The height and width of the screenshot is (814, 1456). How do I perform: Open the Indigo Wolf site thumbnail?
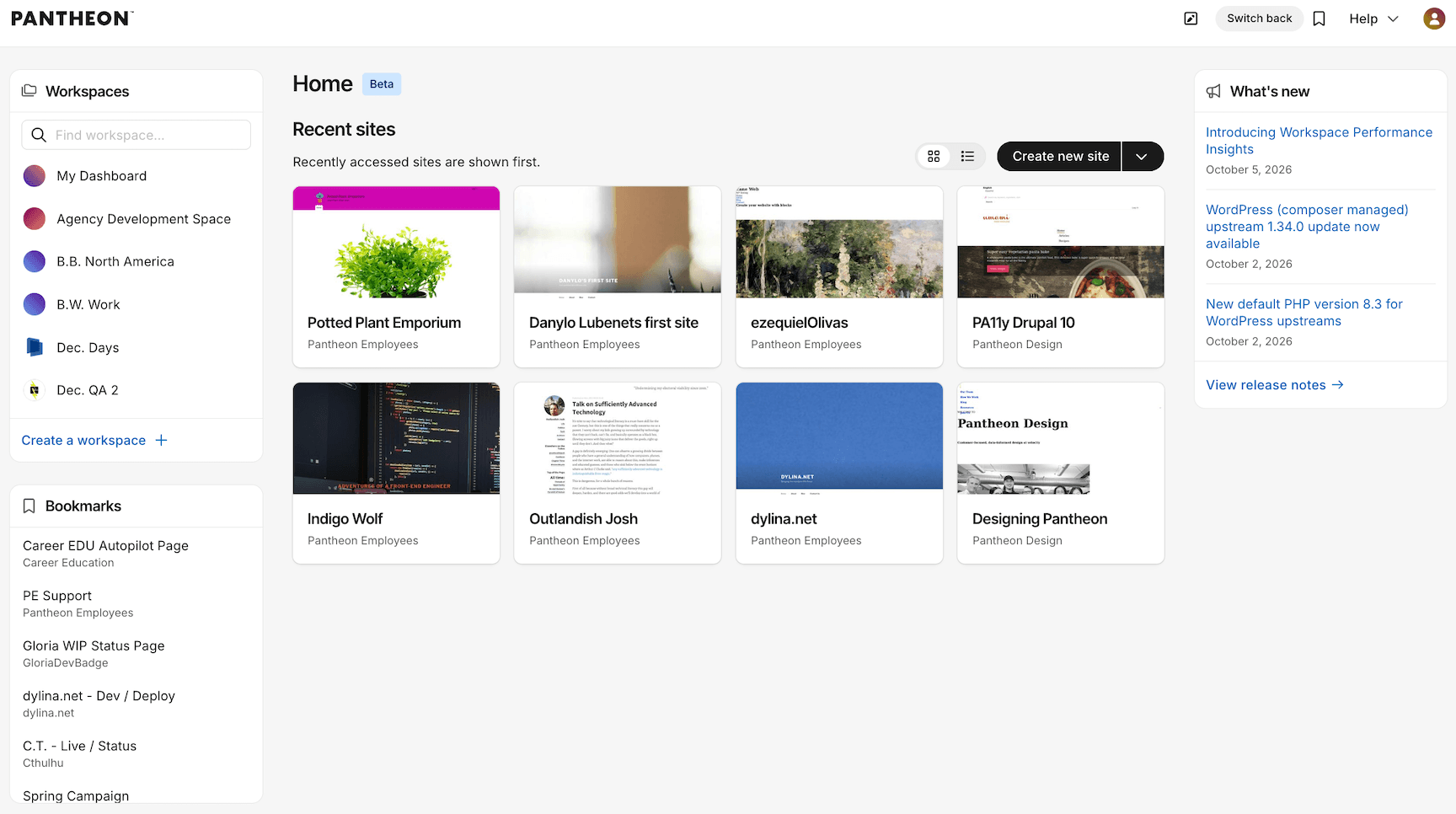[396, 438]
